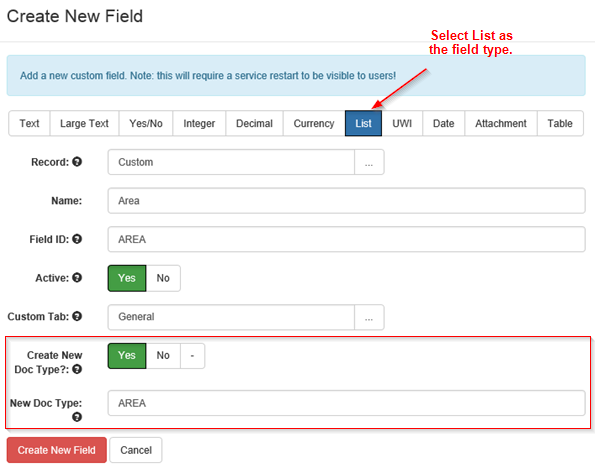Click the New Doc Type input field

[x=346, y=403]
